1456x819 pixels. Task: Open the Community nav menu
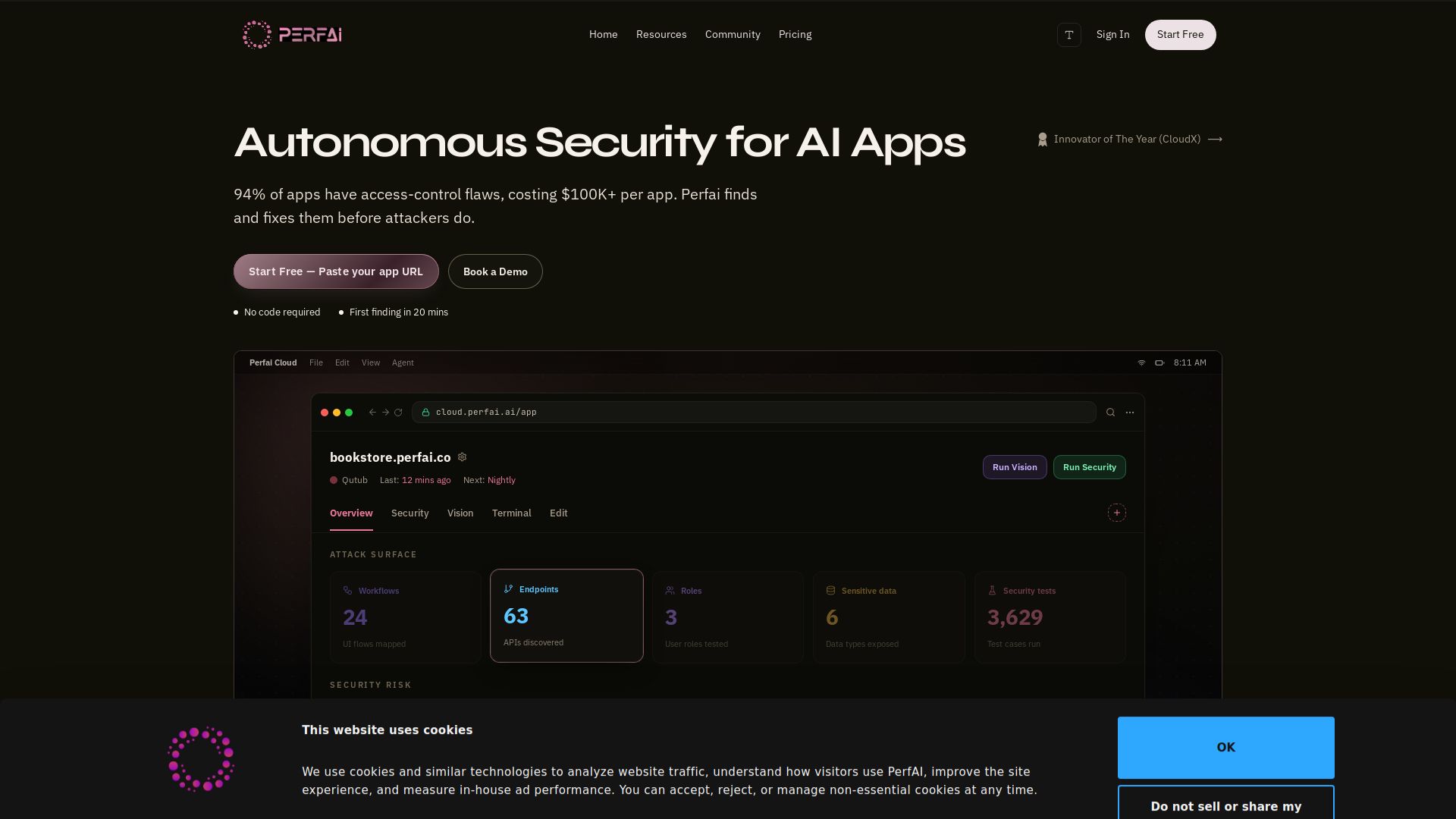point(733,35)
